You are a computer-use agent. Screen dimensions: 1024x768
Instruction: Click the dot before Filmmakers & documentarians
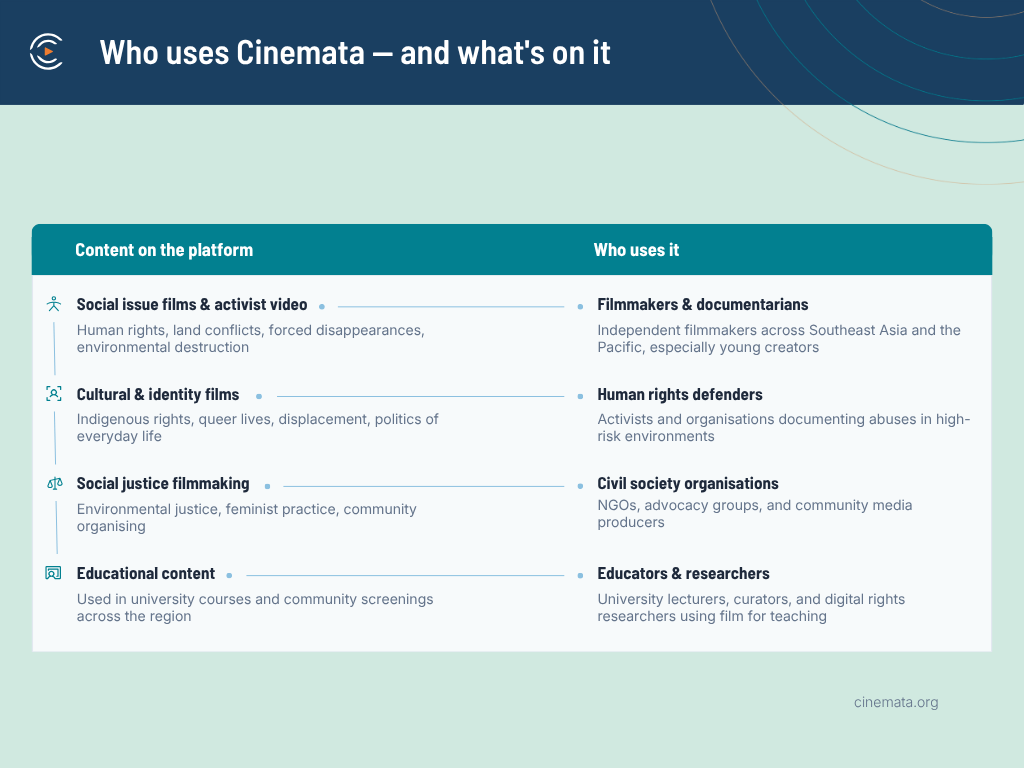[580, 306]
